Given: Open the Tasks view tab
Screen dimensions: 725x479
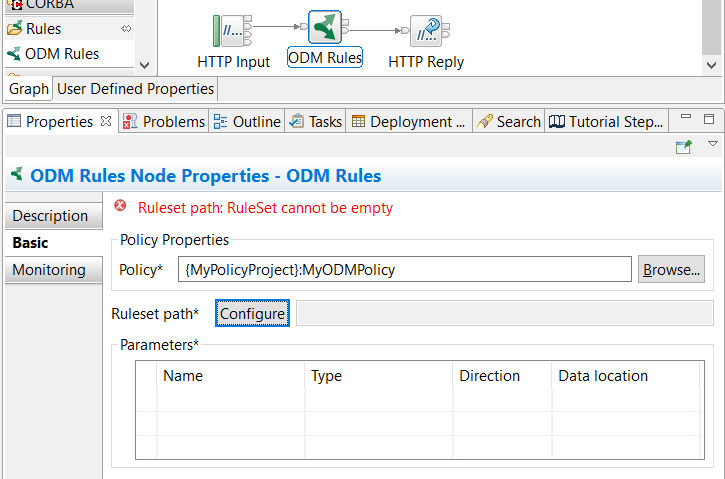Looking at the screenshot, I should tap(315, 122).
